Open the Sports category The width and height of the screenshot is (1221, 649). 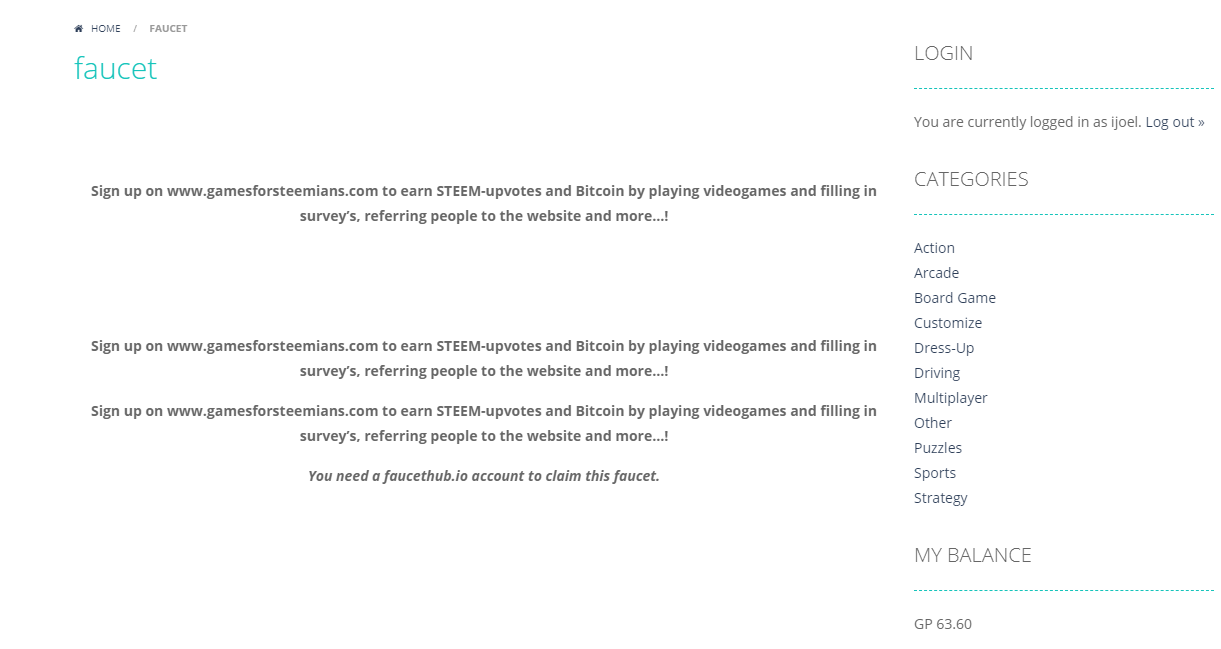(935, 473)
